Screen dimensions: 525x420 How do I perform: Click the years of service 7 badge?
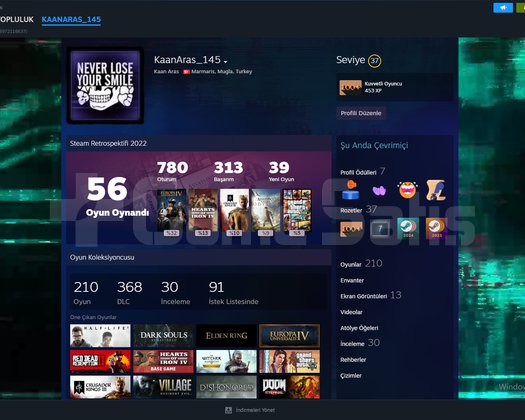(380, 229)
